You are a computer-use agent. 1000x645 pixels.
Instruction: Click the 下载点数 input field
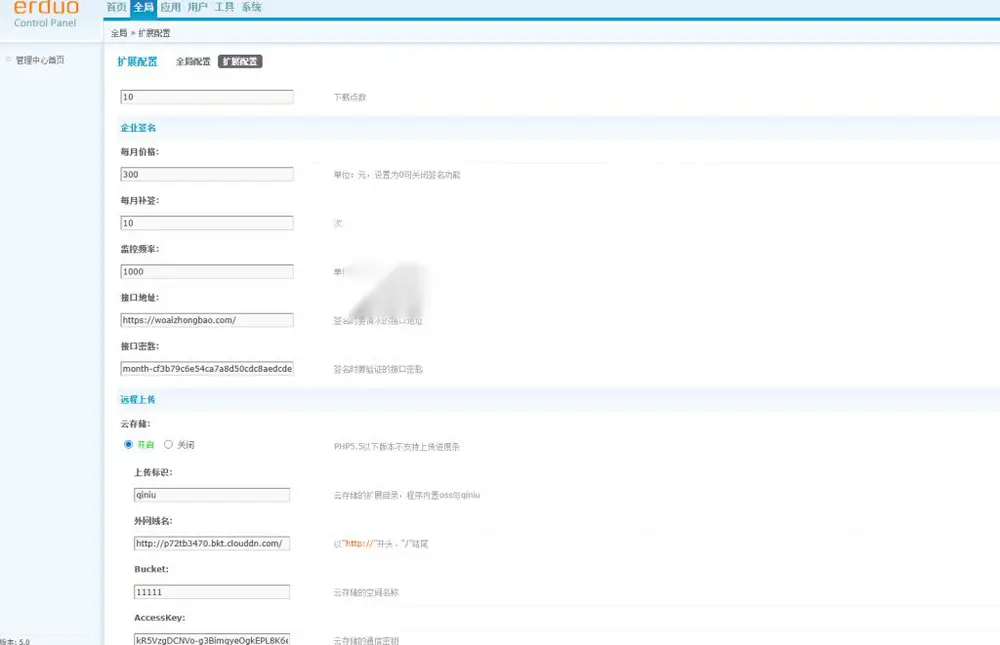[x=207, y=97]
